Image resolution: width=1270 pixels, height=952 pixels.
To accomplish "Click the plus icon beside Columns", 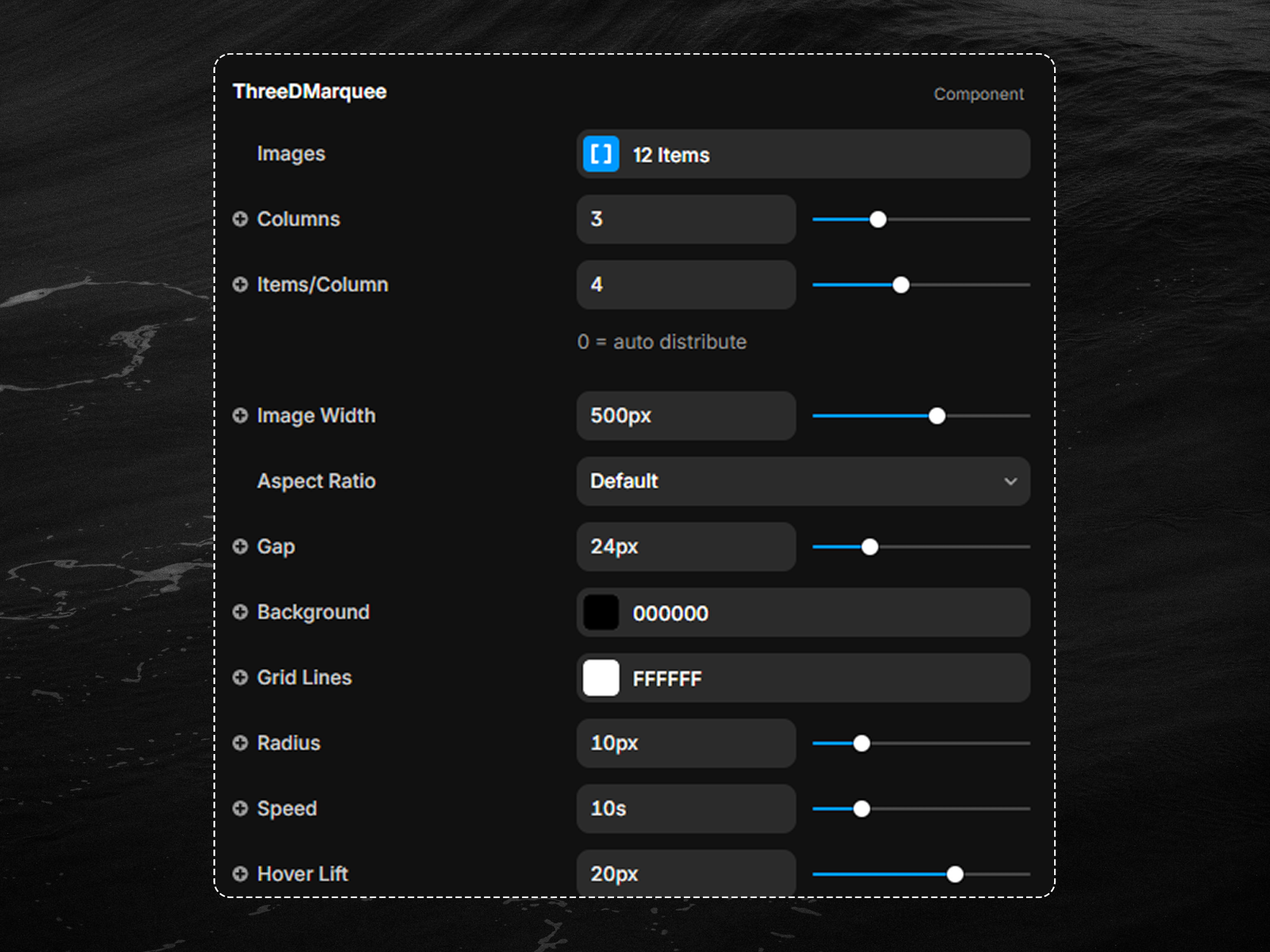I will point(240,219).
